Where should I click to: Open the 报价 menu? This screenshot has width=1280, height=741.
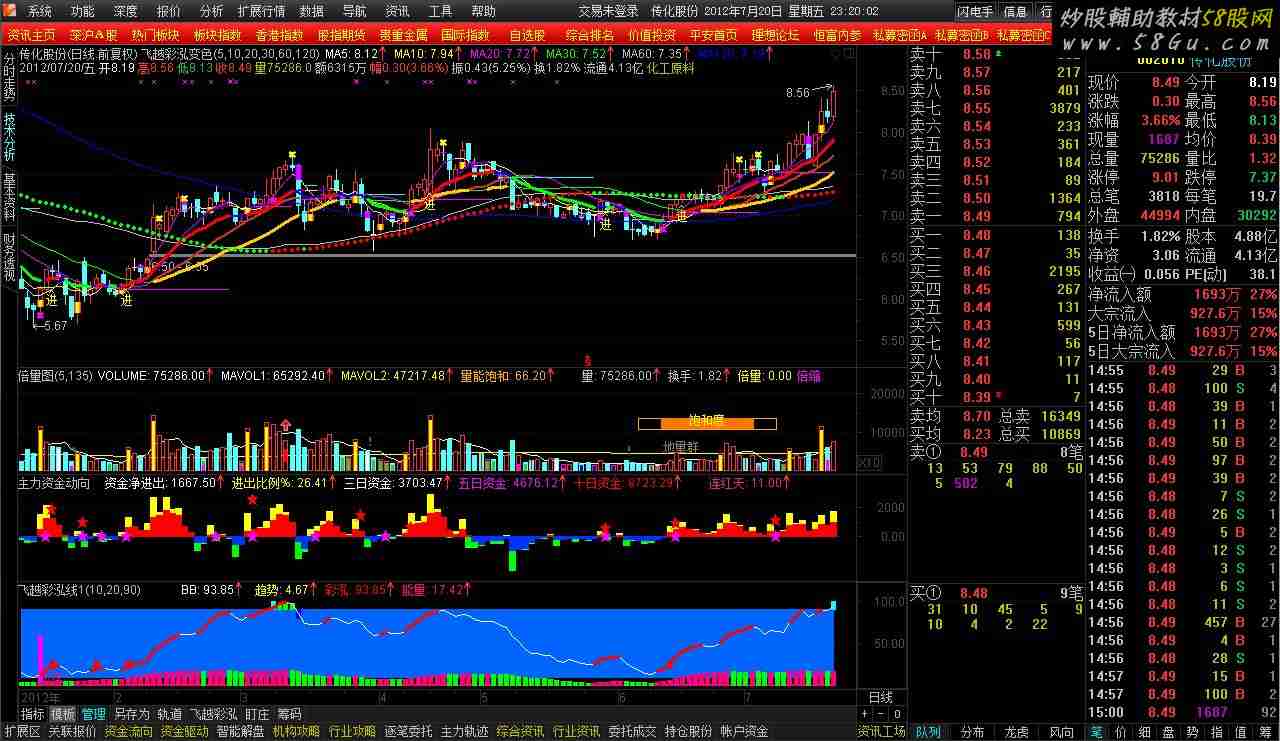[x=169, y=11]
